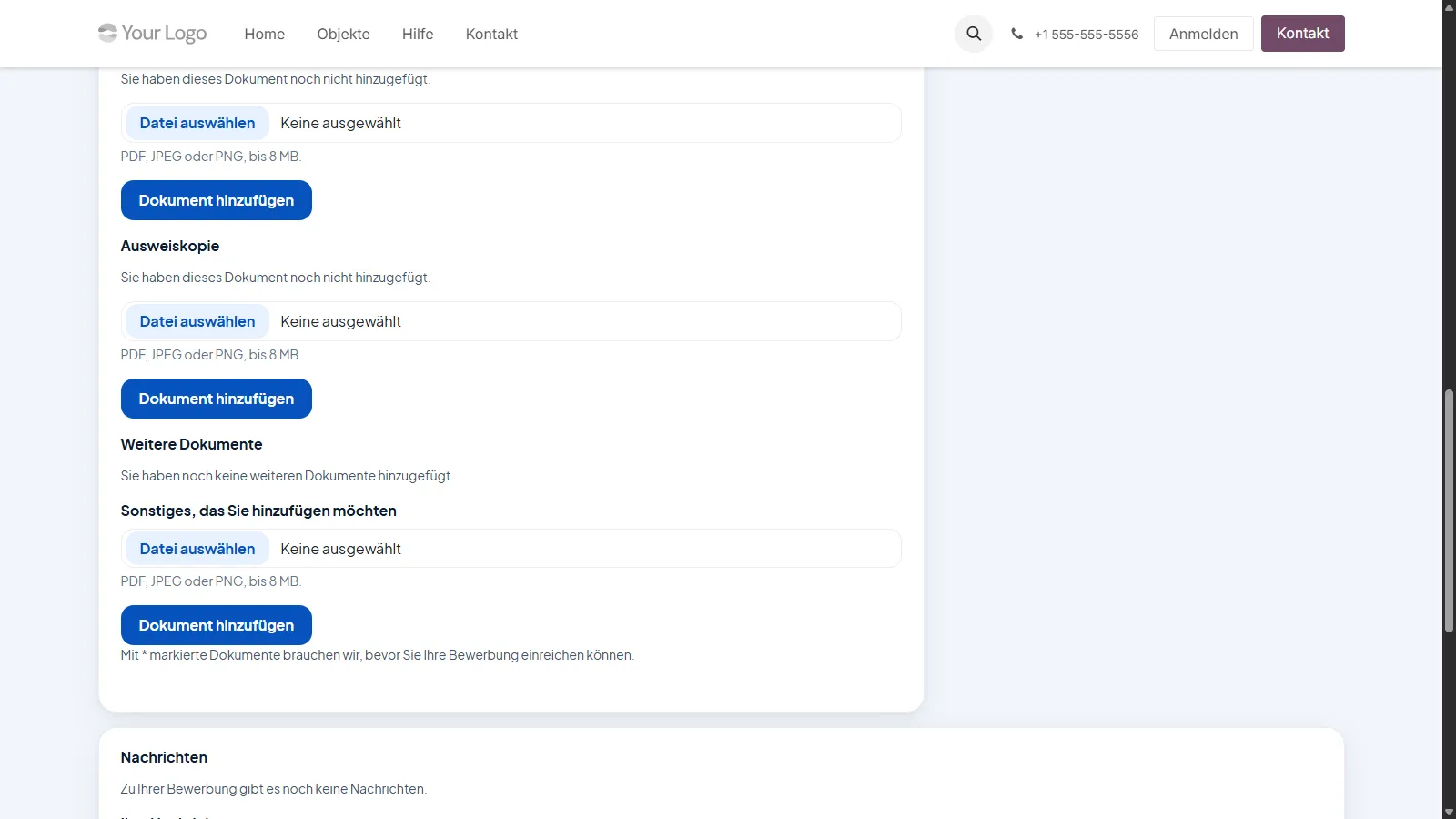The width and height of the screenshot is (1456, 819).
Task: Click the phone icon next to number
Action: coord(1016,34)
